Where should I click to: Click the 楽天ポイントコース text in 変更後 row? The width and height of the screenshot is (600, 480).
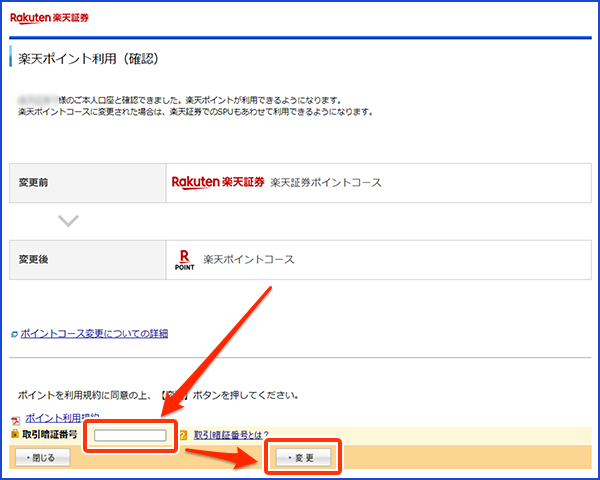tap(249, 260)
